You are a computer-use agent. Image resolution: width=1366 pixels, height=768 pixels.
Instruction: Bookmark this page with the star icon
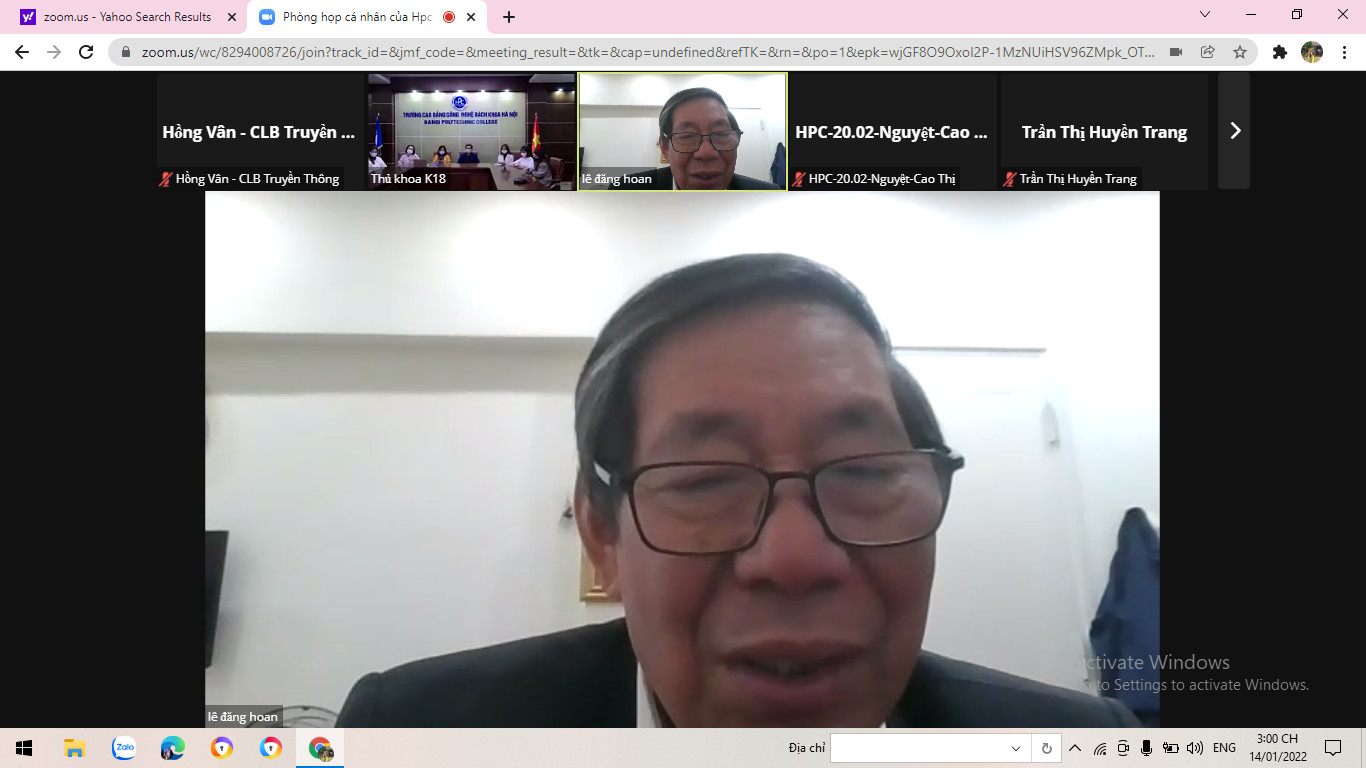pos(1240,52)
